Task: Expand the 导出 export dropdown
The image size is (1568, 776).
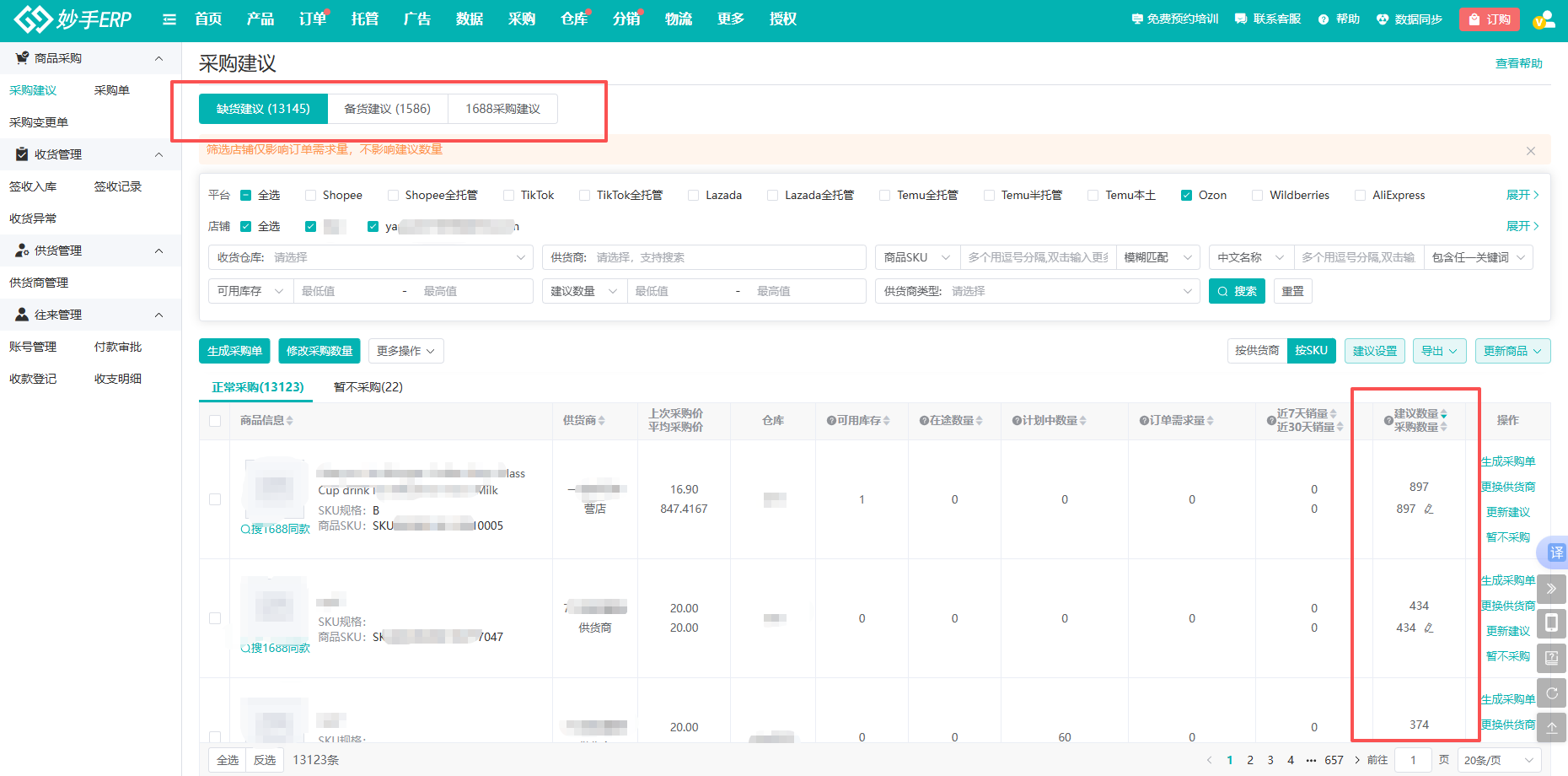Action: (x=1439, y=351)
